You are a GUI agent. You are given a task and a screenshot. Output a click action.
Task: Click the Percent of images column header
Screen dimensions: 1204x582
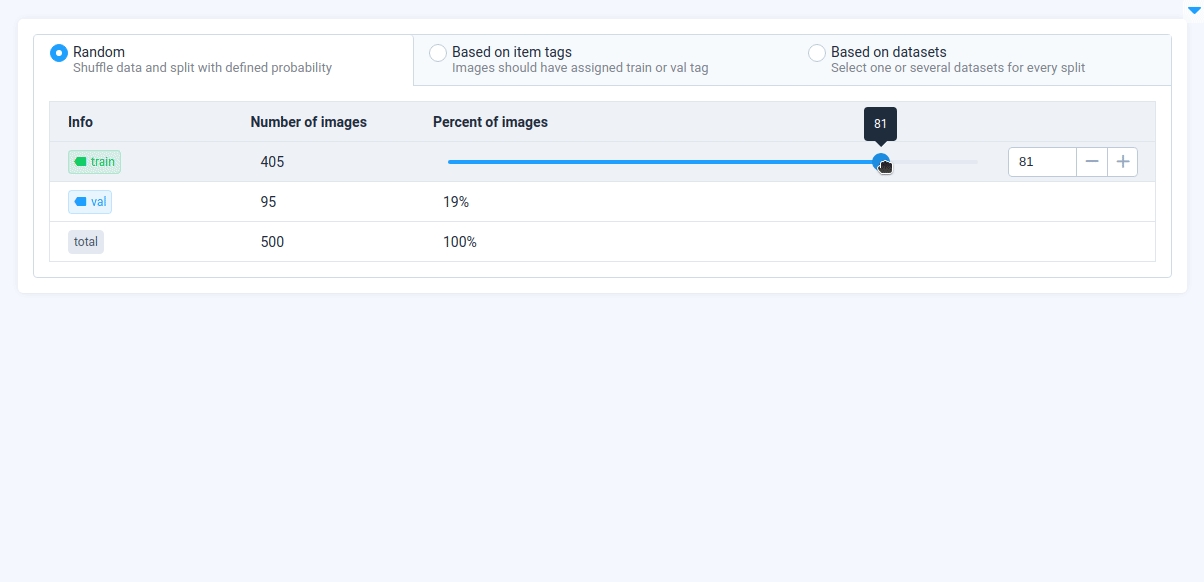click(490, 122)
